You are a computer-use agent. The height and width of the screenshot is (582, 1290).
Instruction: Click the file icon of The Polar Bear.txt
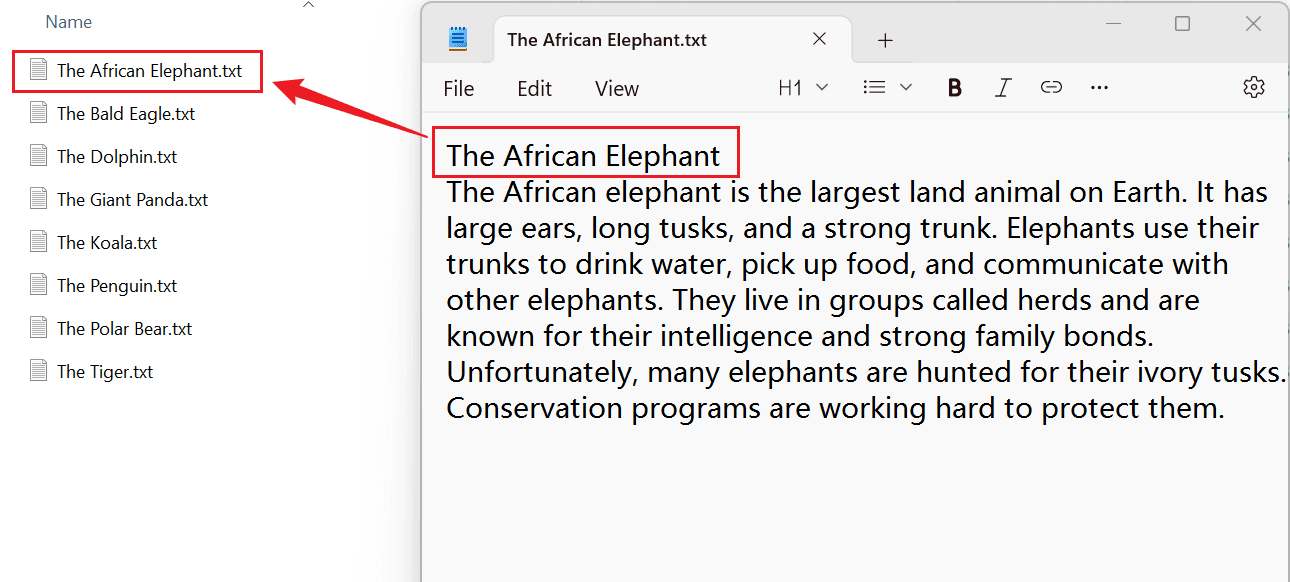39,327
